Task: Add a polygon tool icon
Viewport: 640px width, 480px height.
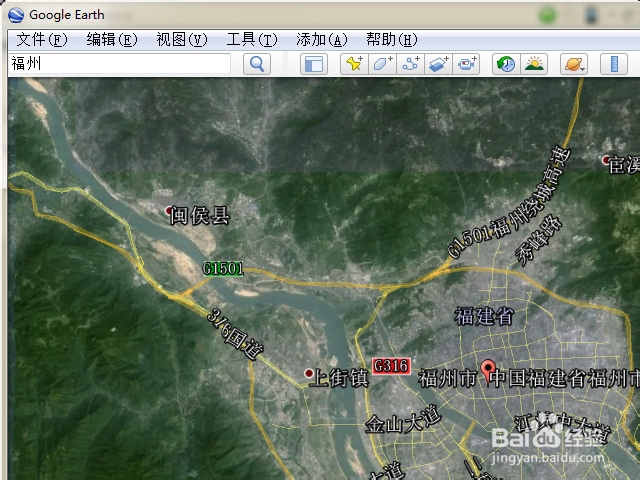Action: tap(382, 64)
